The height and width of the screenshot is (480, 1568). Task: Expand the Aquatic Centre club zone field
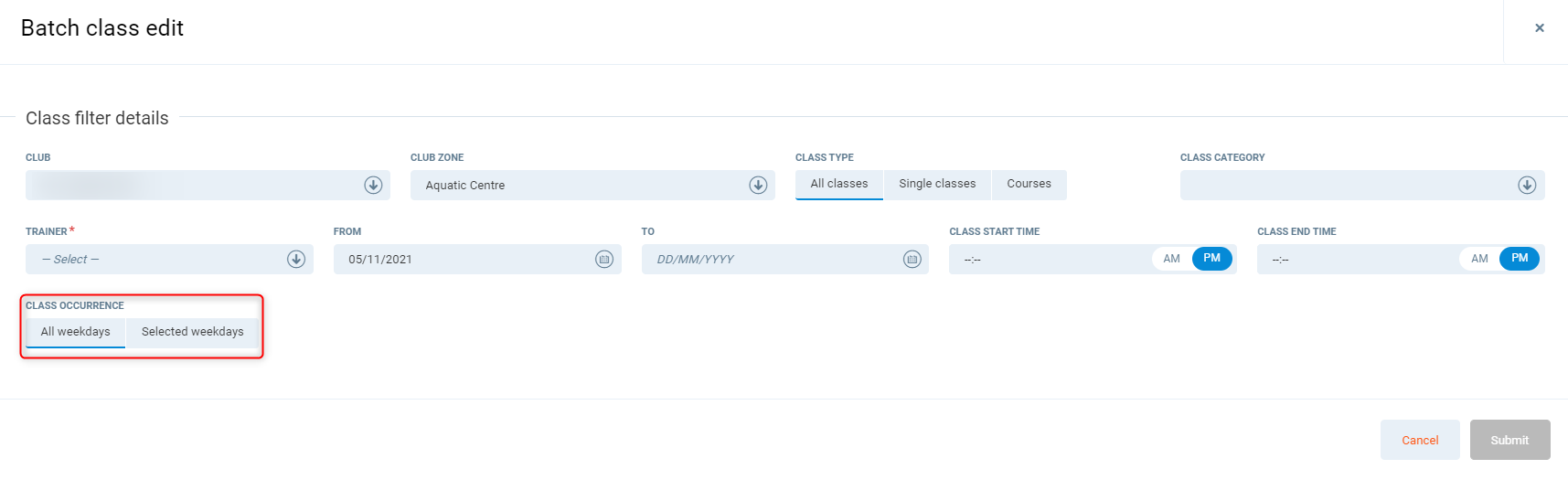(576, 185)
